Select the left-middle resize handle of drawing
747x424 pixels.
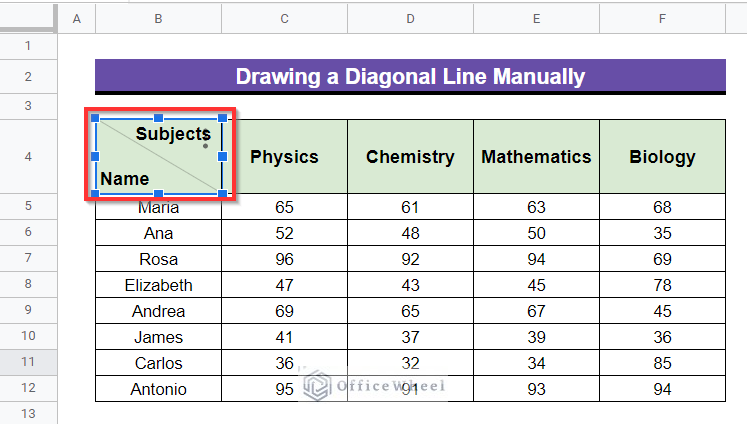(x=95, y=156)
